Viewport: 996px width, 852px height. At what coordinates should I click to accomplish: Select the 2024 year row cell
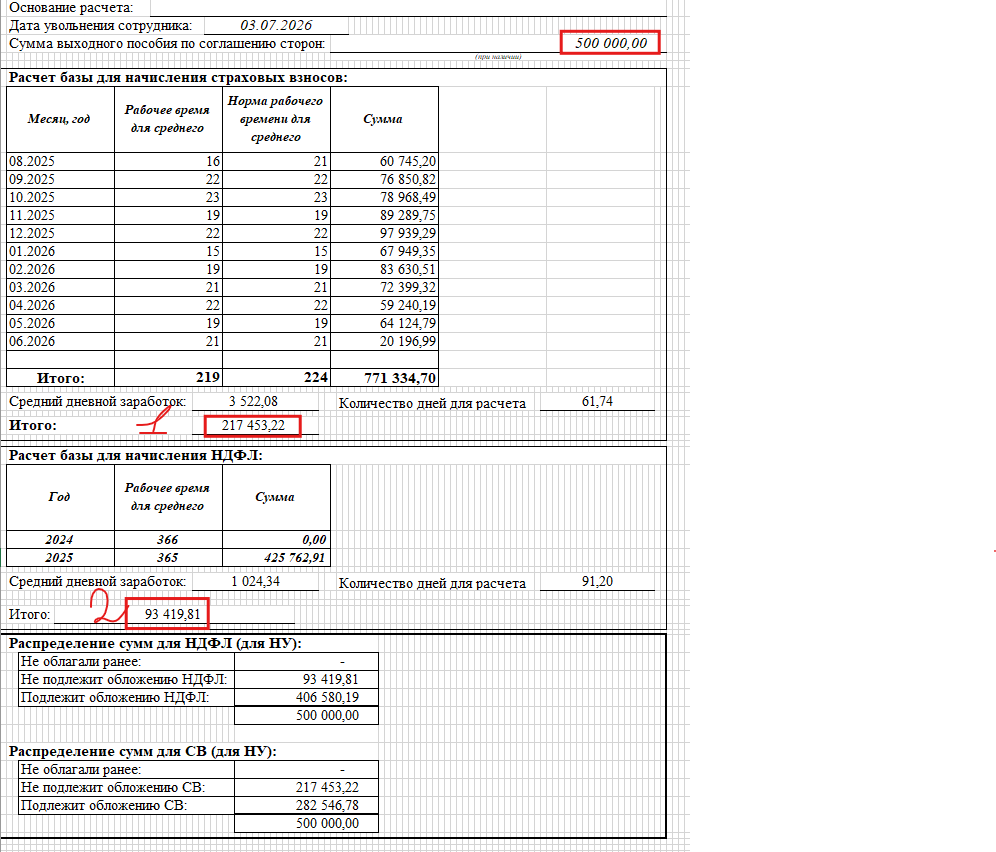60,539
